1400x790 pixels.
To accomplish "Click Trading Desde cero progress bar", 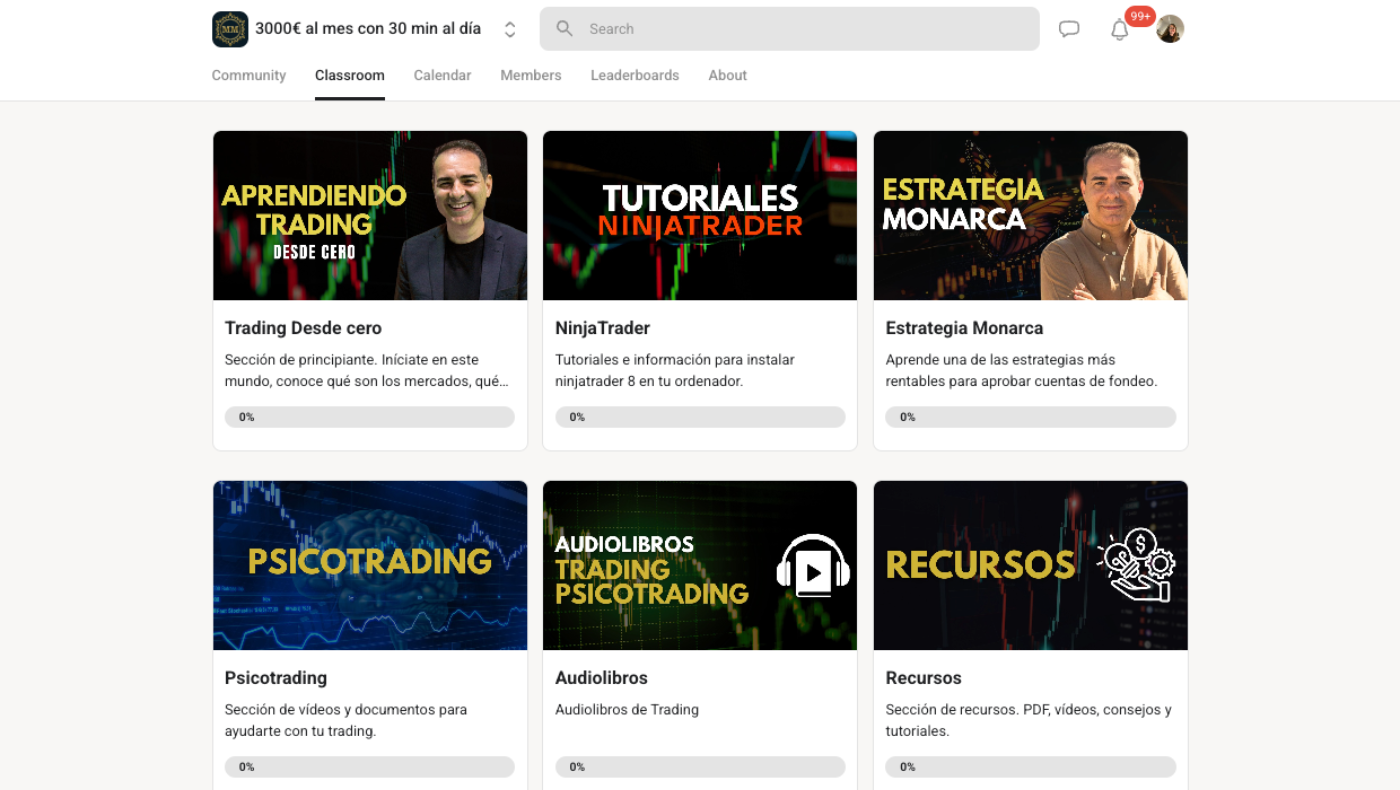I will [370, 417].
